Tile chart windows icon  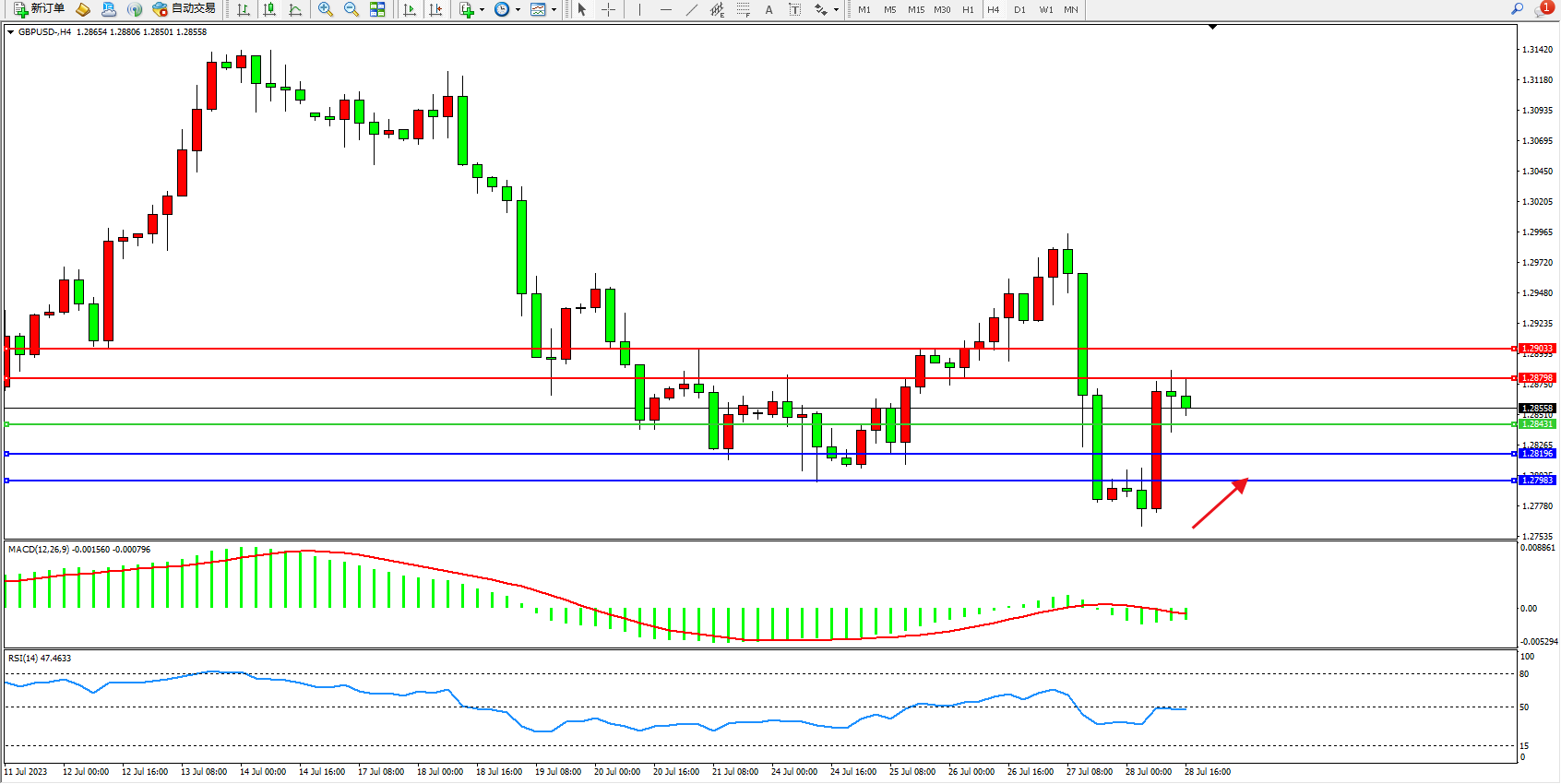pyautogui.click(x=377, y=9)
